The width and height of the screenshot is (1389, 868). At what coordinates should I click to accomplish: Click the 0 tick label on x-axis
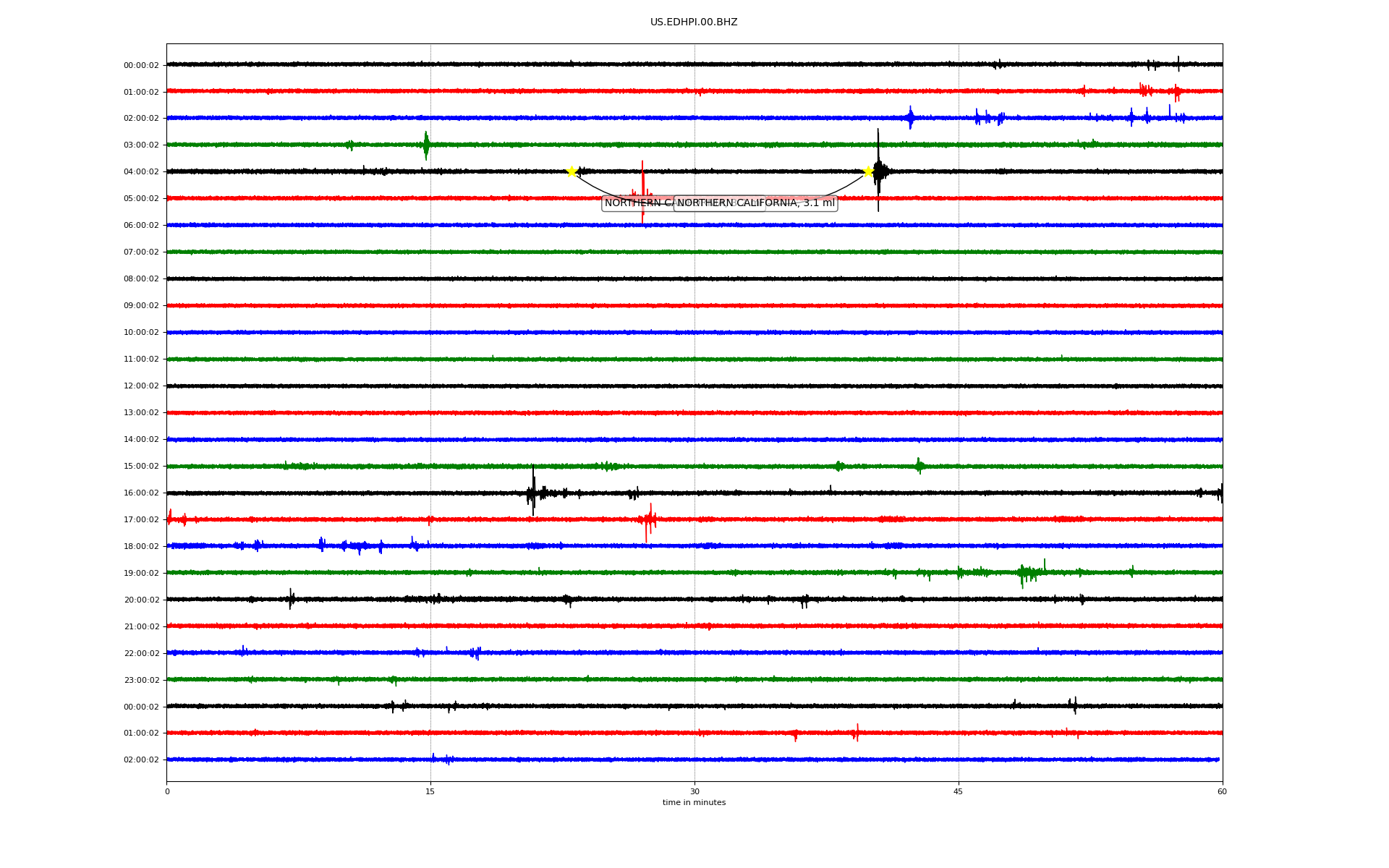[167, 791]
